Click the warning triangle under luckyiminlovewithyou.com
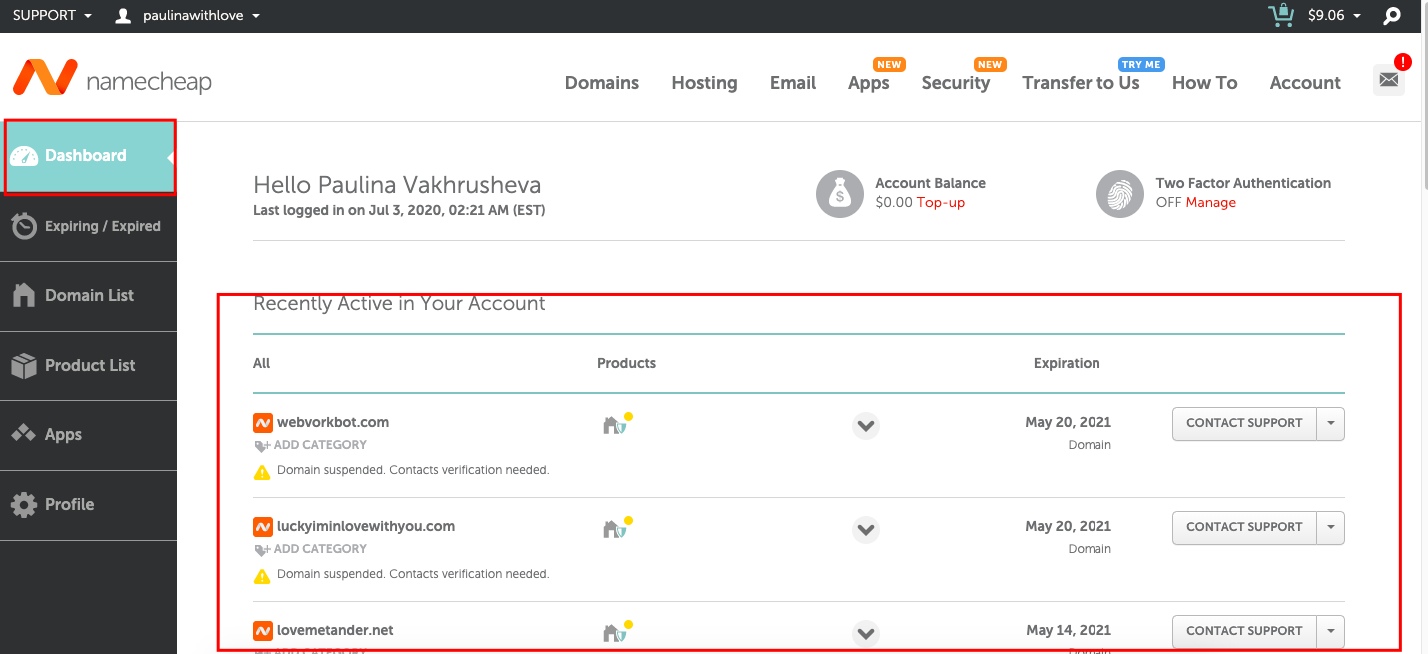The width and height of the screenshot is (1428, 654). 262,575
